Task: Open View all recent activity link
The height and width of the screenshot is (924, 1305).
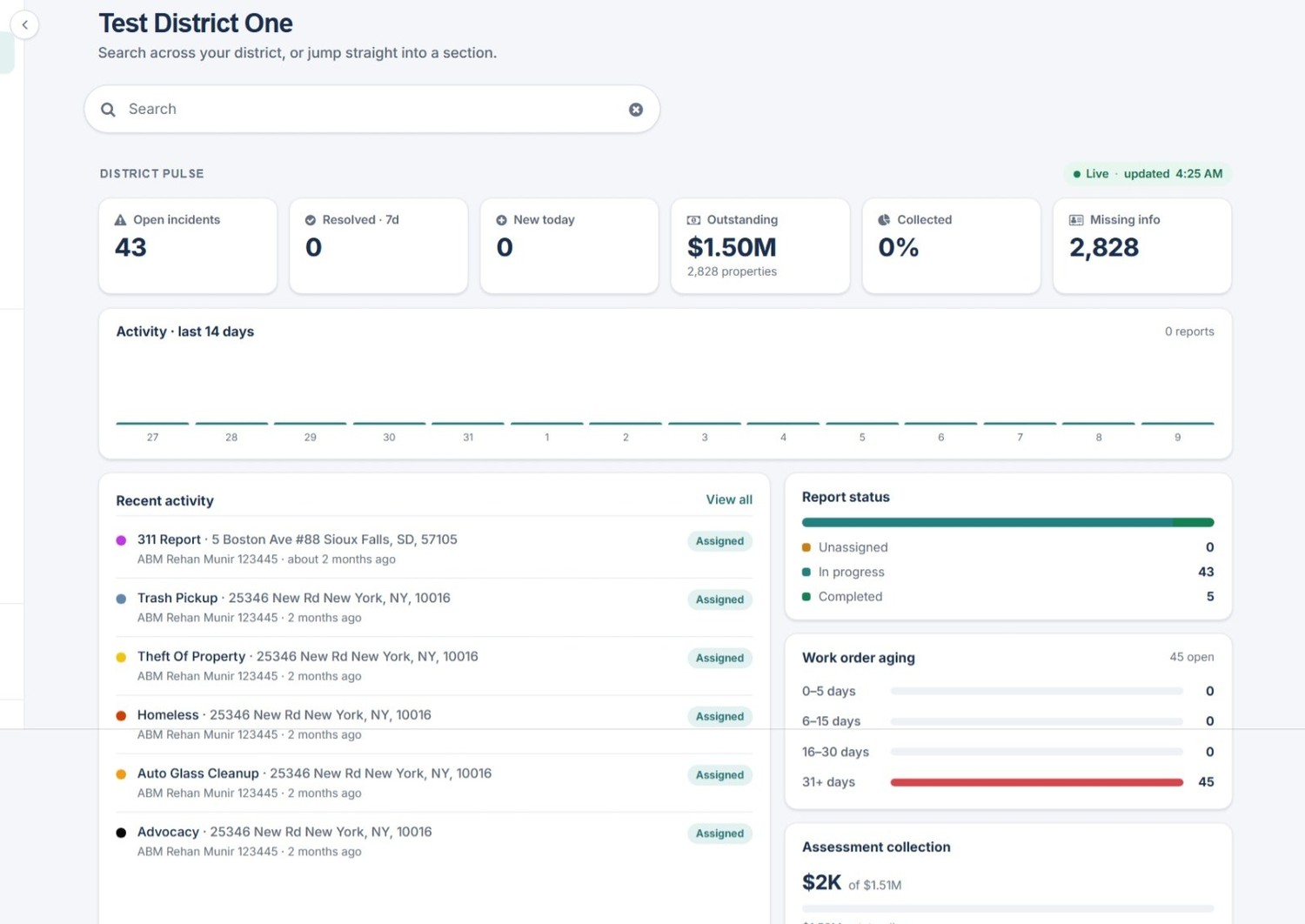Action: pos(729,499)
